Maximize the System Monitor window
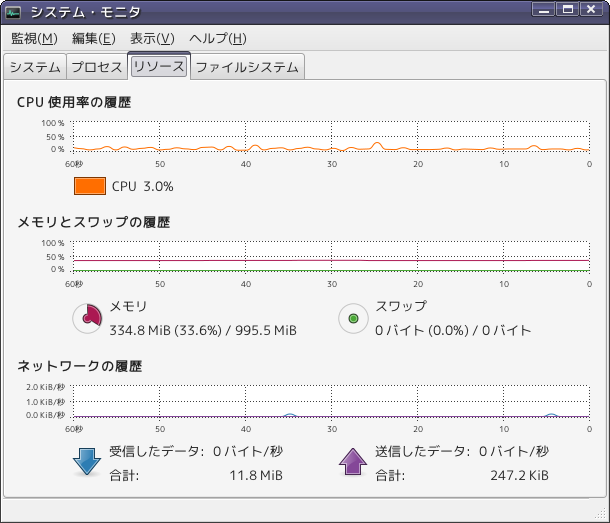The width and height of the screenshot is (610, 523). (568, 9)
